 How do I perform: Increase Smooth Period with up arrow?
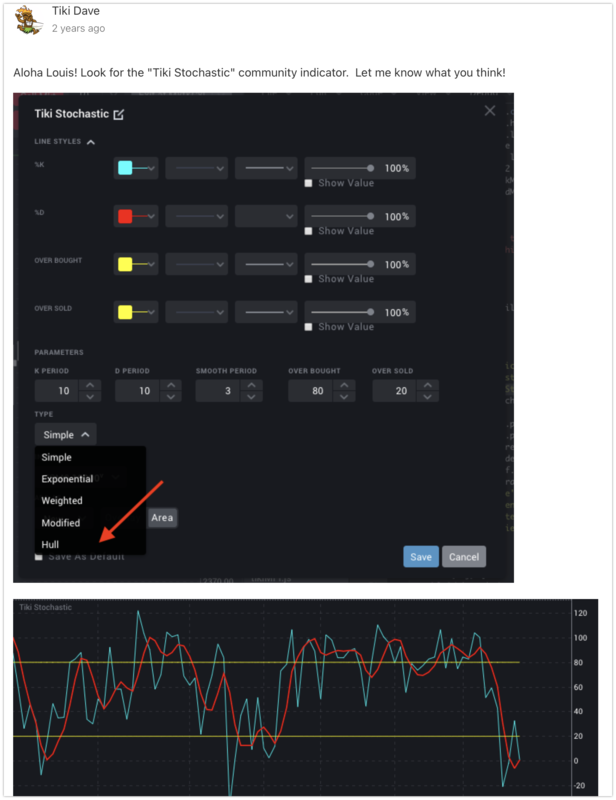(252, 385)
